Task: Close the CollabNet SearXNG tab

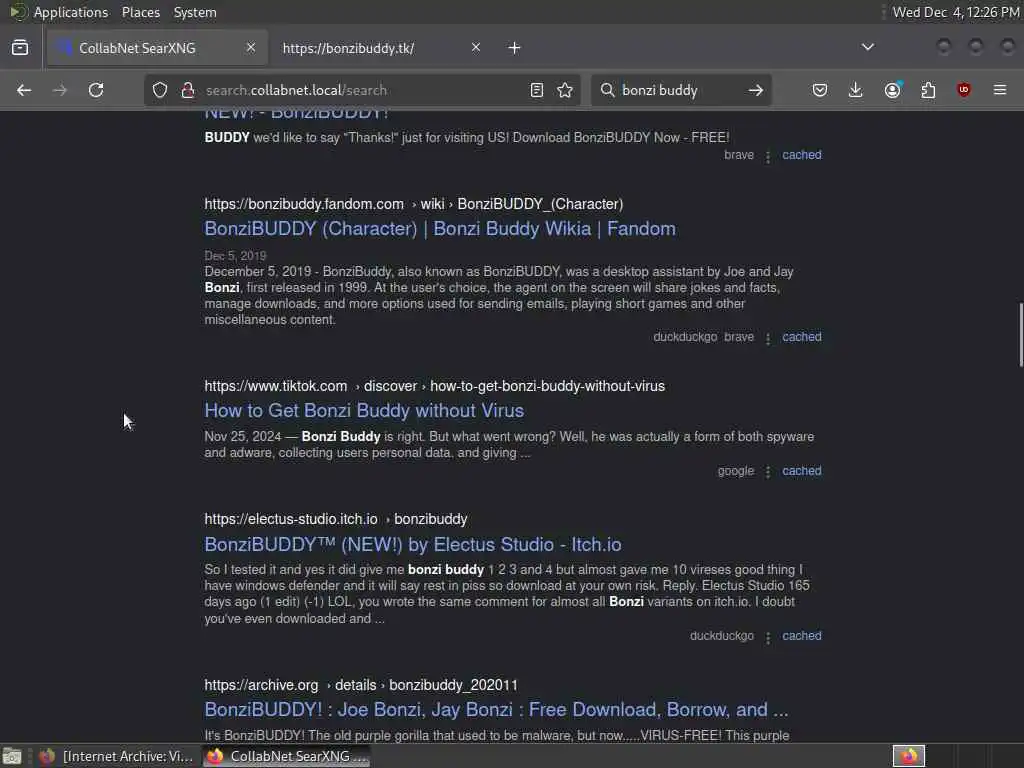Action: [x=251, y=48]
